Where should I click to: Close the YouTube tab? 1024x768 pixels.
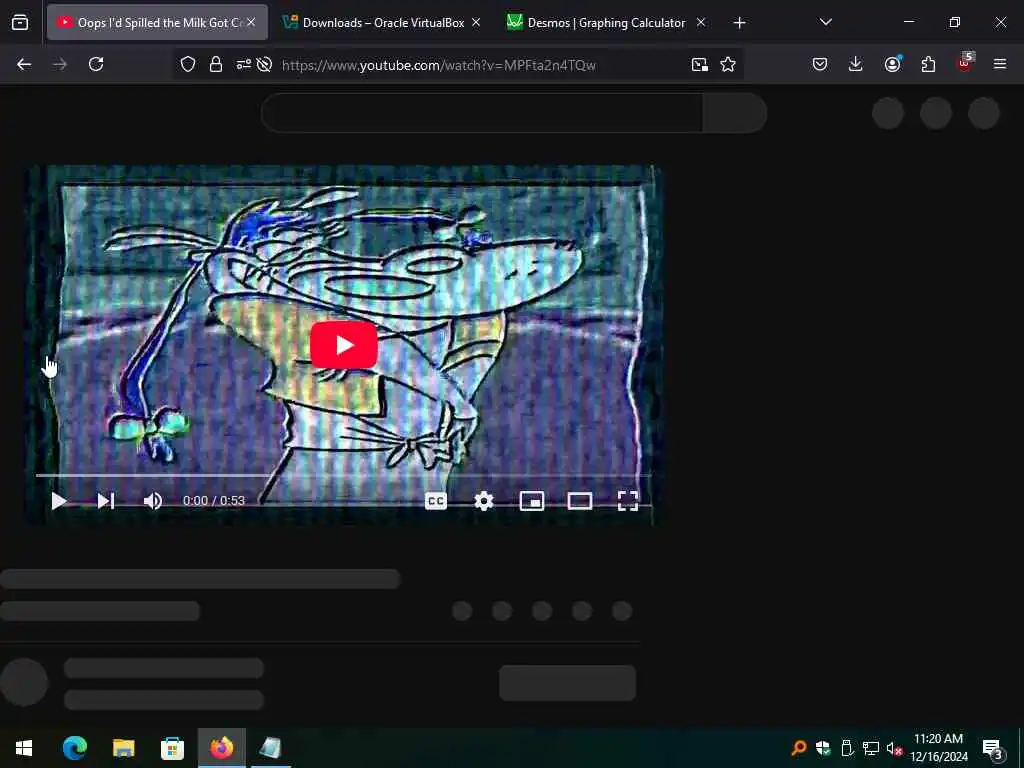tap(251, 22)
